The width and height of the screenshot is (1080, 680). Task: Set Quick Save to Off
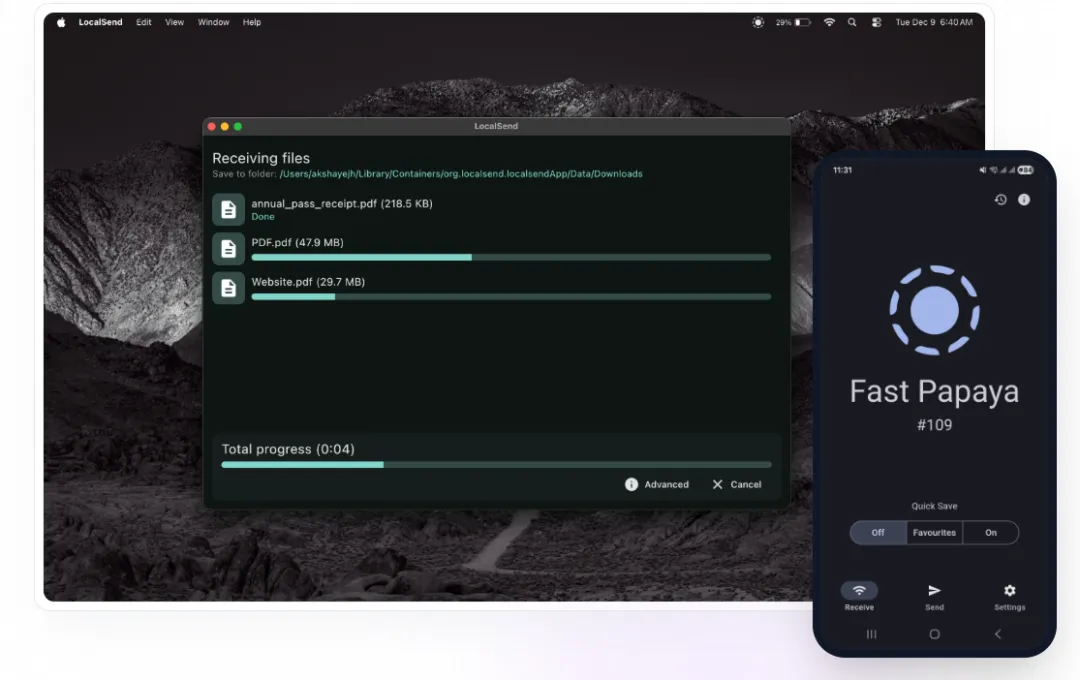coord(878,533)
